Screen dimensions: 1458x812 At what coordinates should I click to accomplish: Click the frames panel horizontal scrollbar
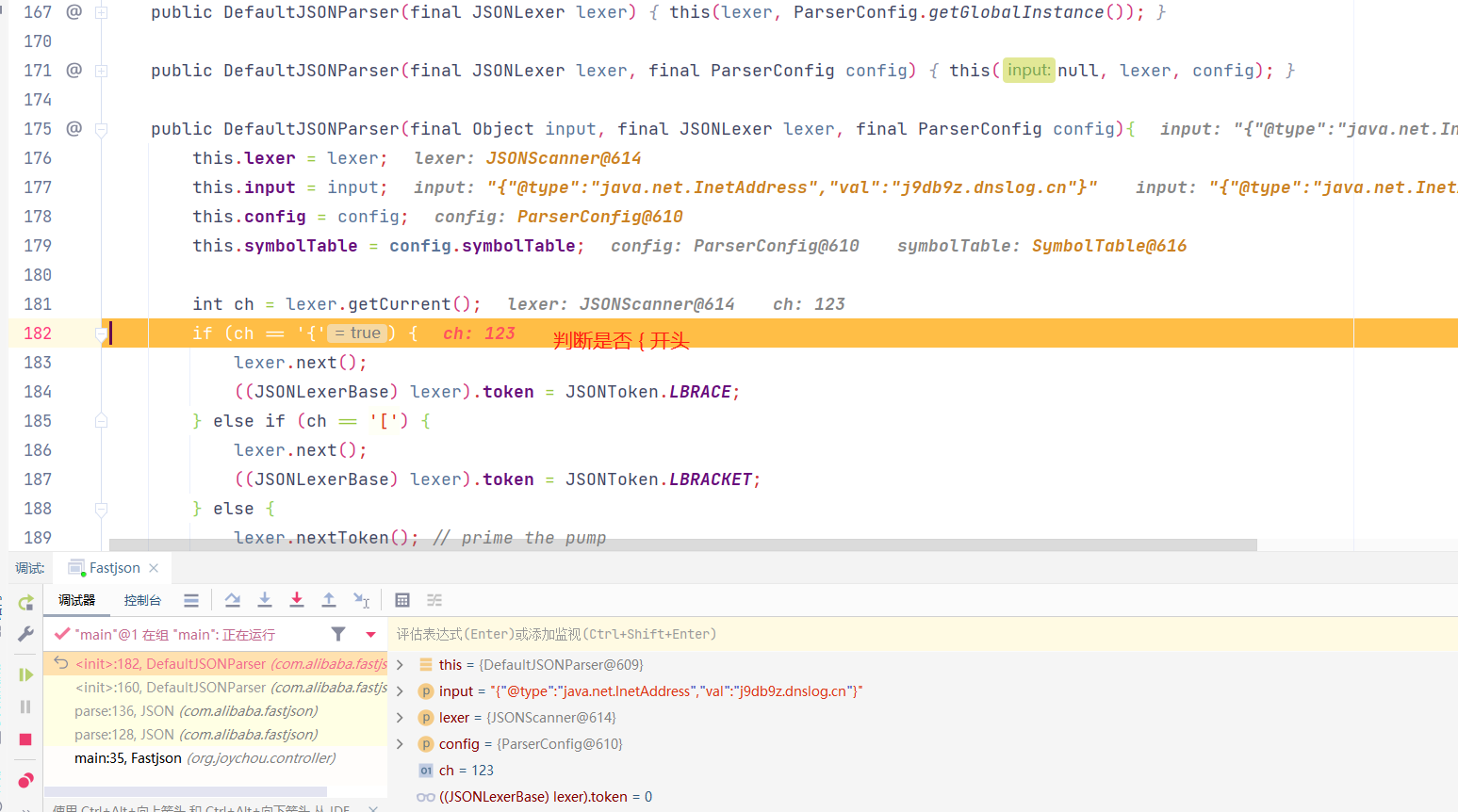pyautogui.click(x=186, y=791)
